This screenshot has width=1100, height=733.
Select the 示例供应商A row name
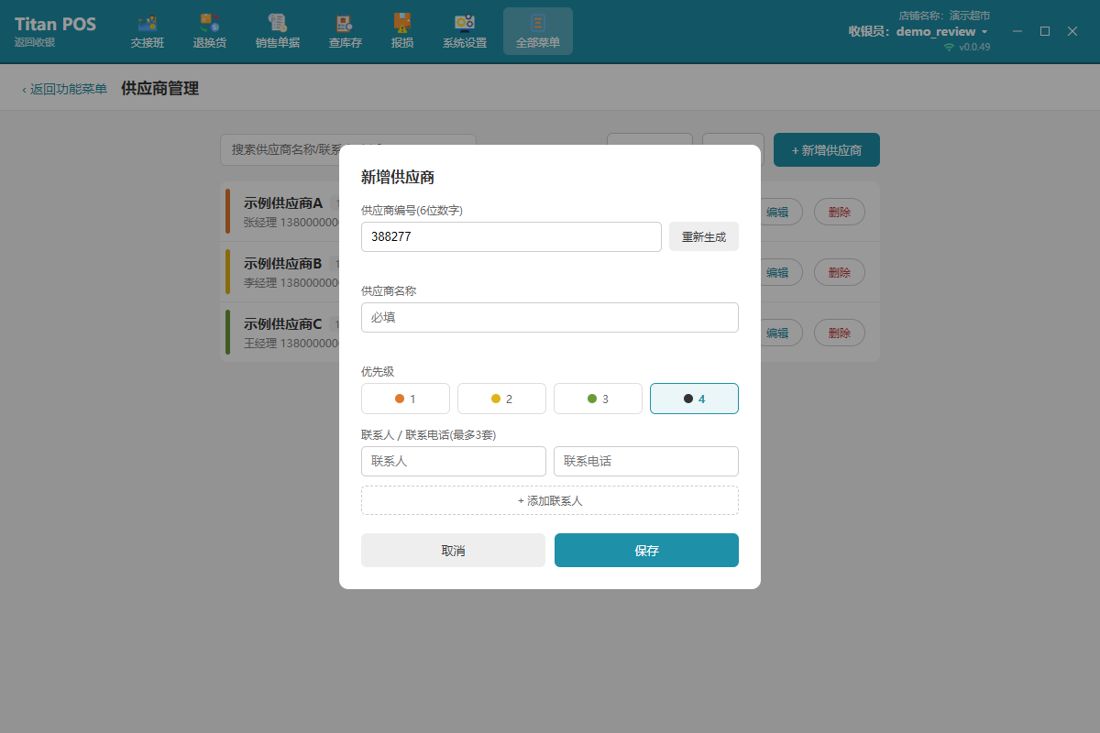pos(283,203)
